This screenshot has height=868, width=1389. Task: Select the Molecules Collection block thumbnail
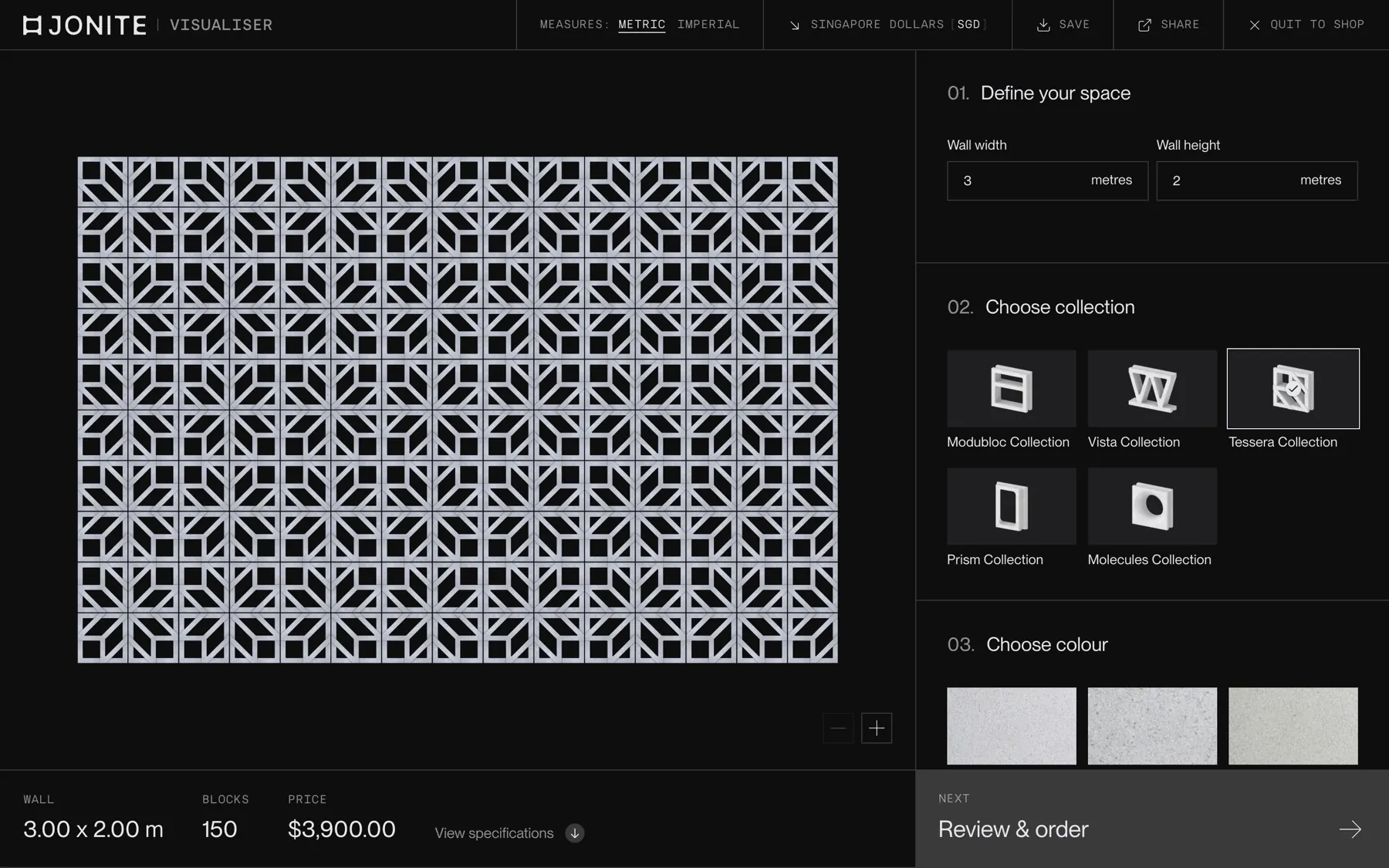[1152, 506]
